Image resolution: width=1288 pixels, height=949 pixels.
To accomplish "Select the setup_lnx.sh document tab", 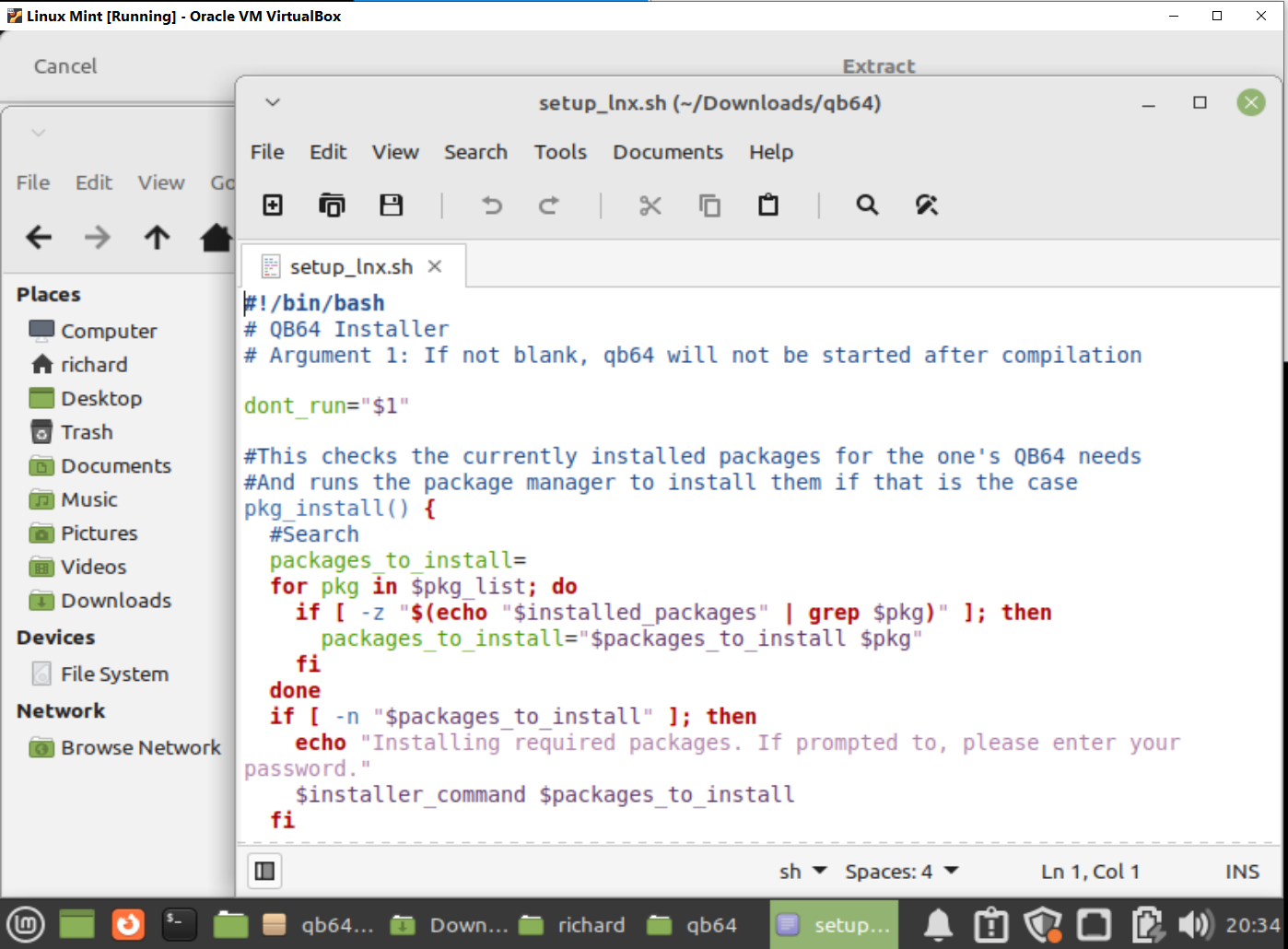I will tap(351, 267).
